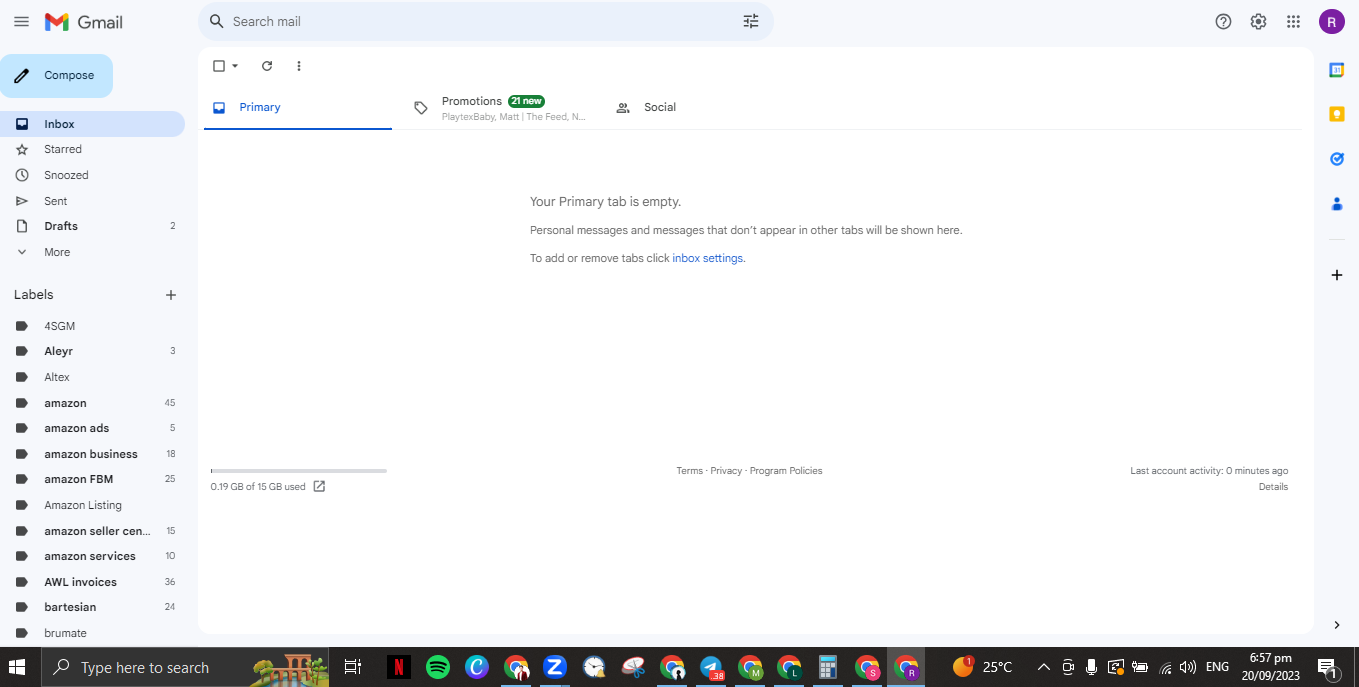Click the search magnifier icon
Screen dimensions: 1359x687
(x=216, y=21)
